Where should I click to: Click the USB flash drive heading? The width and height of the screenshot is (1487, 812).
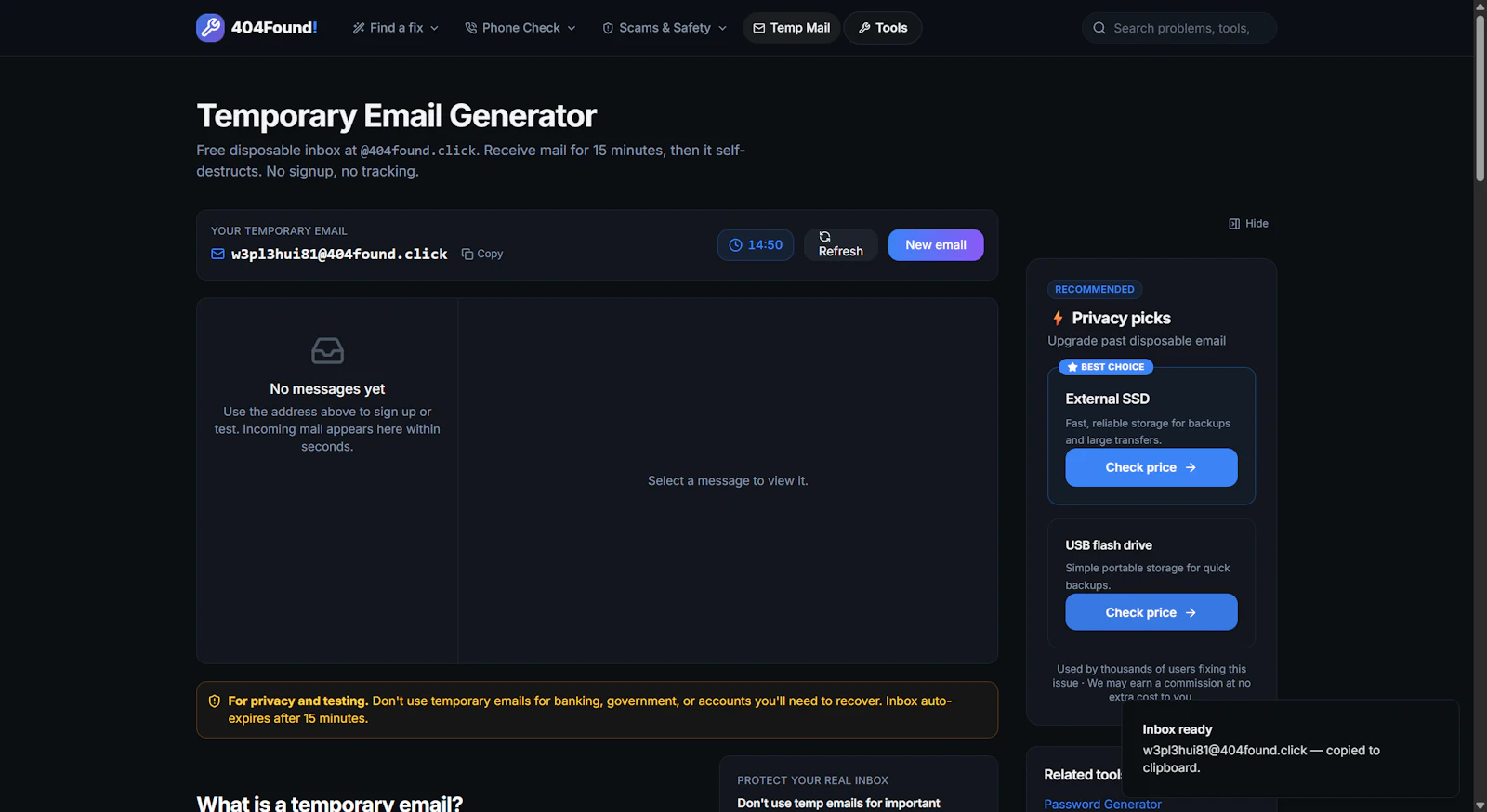[x=1109, y=545]
